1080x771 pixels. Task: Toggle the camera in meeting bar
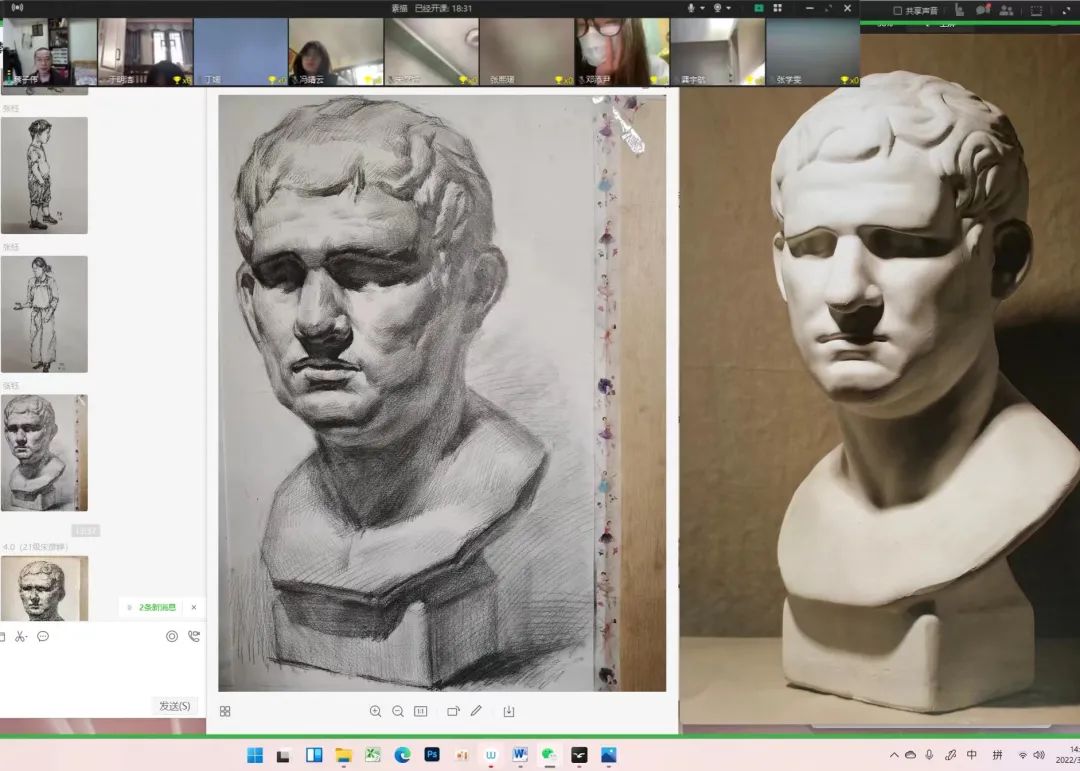point(717,8)
